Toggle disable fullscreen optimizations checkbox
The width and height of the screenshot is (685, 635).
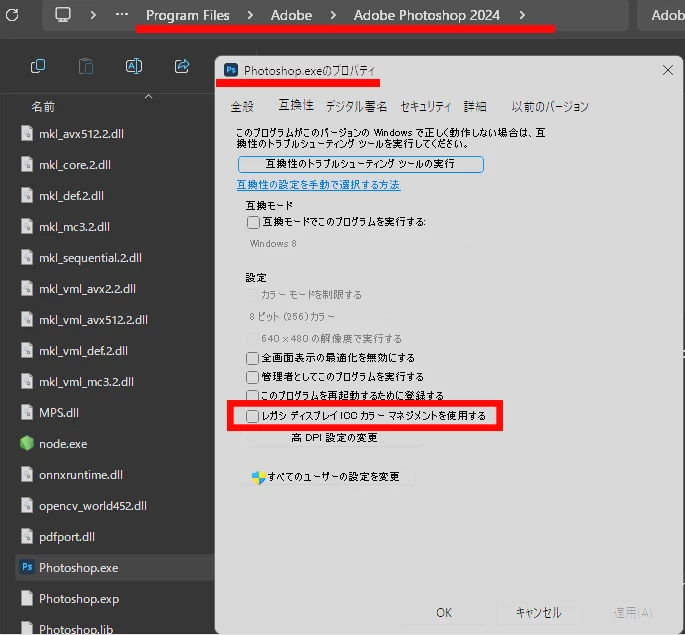click(x=252, y=359)
